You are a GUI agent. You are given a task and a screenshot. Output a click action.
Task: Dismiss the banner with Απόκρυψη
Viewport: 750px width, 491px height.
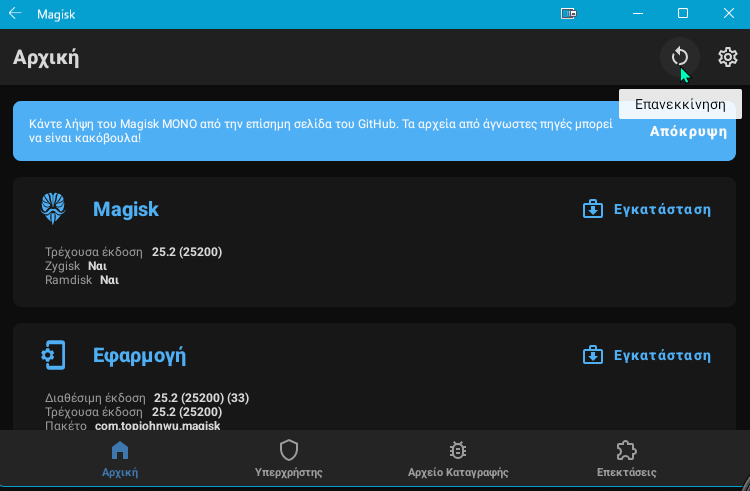point(688,131)
